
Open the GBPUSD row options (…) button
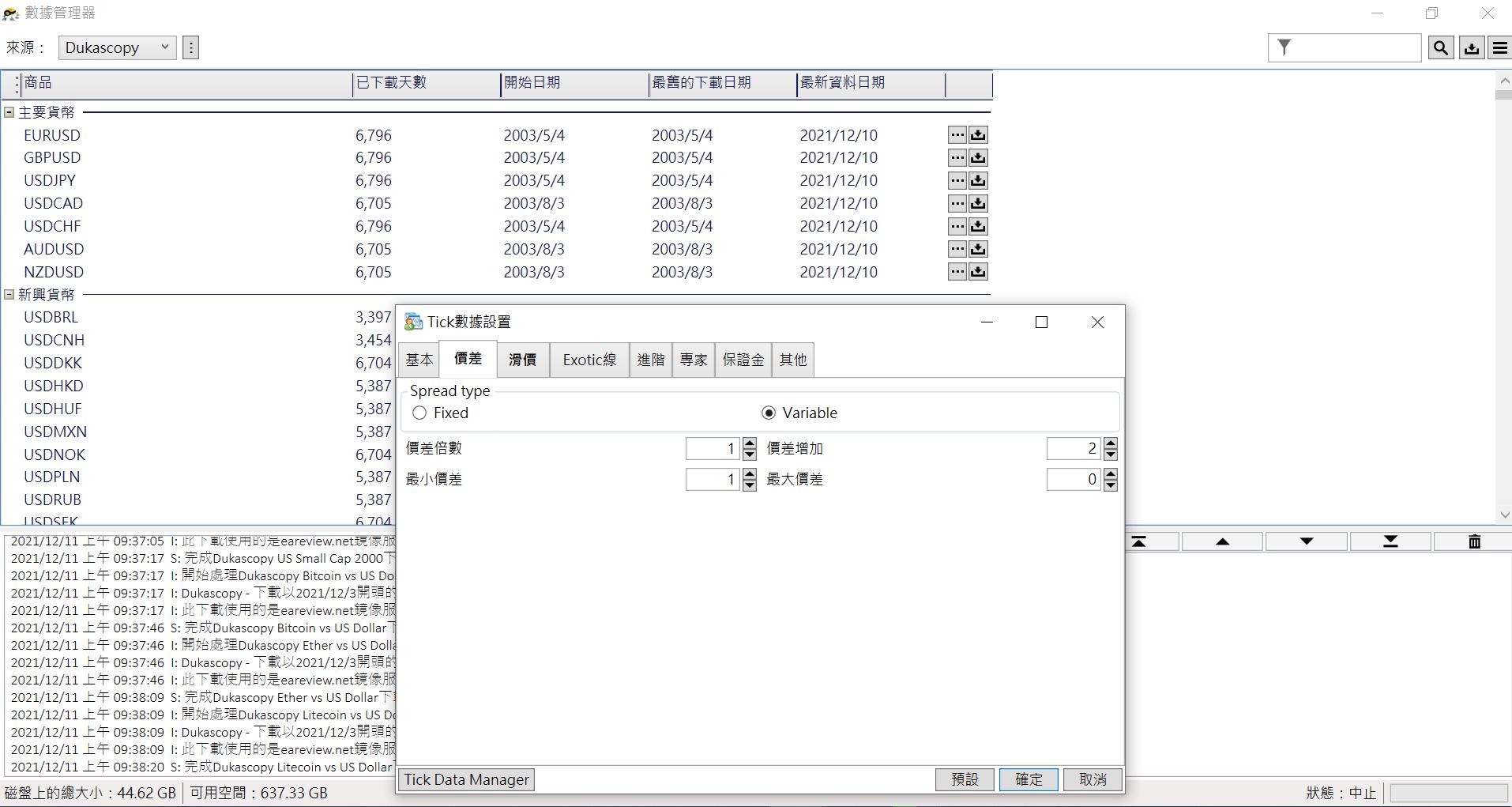(x=957, y=158)
